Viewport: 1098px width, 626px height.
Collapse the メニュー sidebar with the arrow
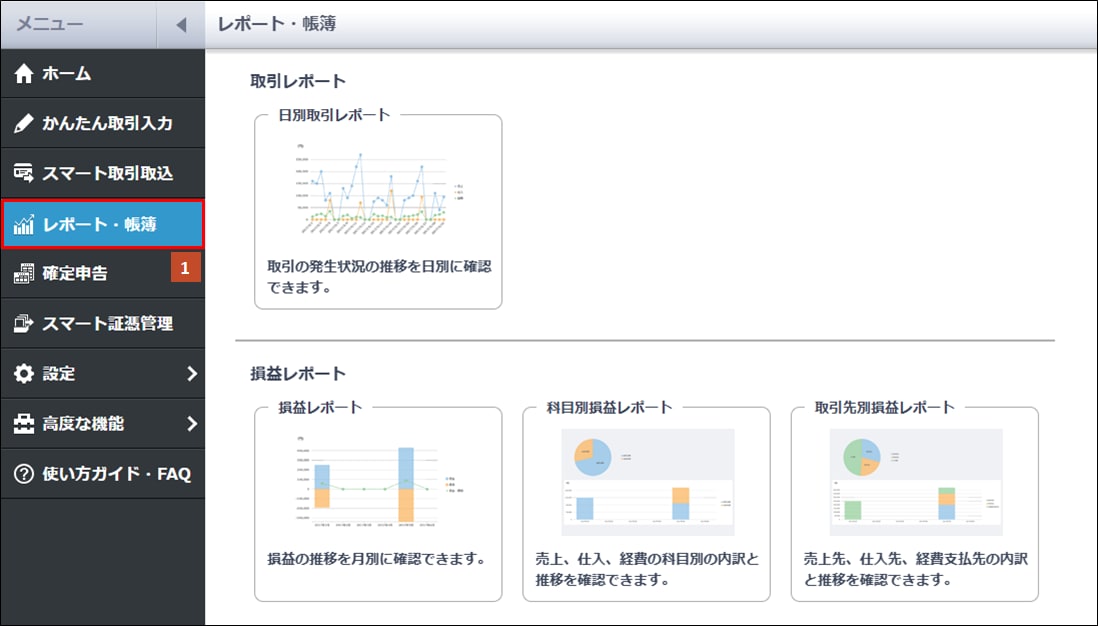[181, 25]
